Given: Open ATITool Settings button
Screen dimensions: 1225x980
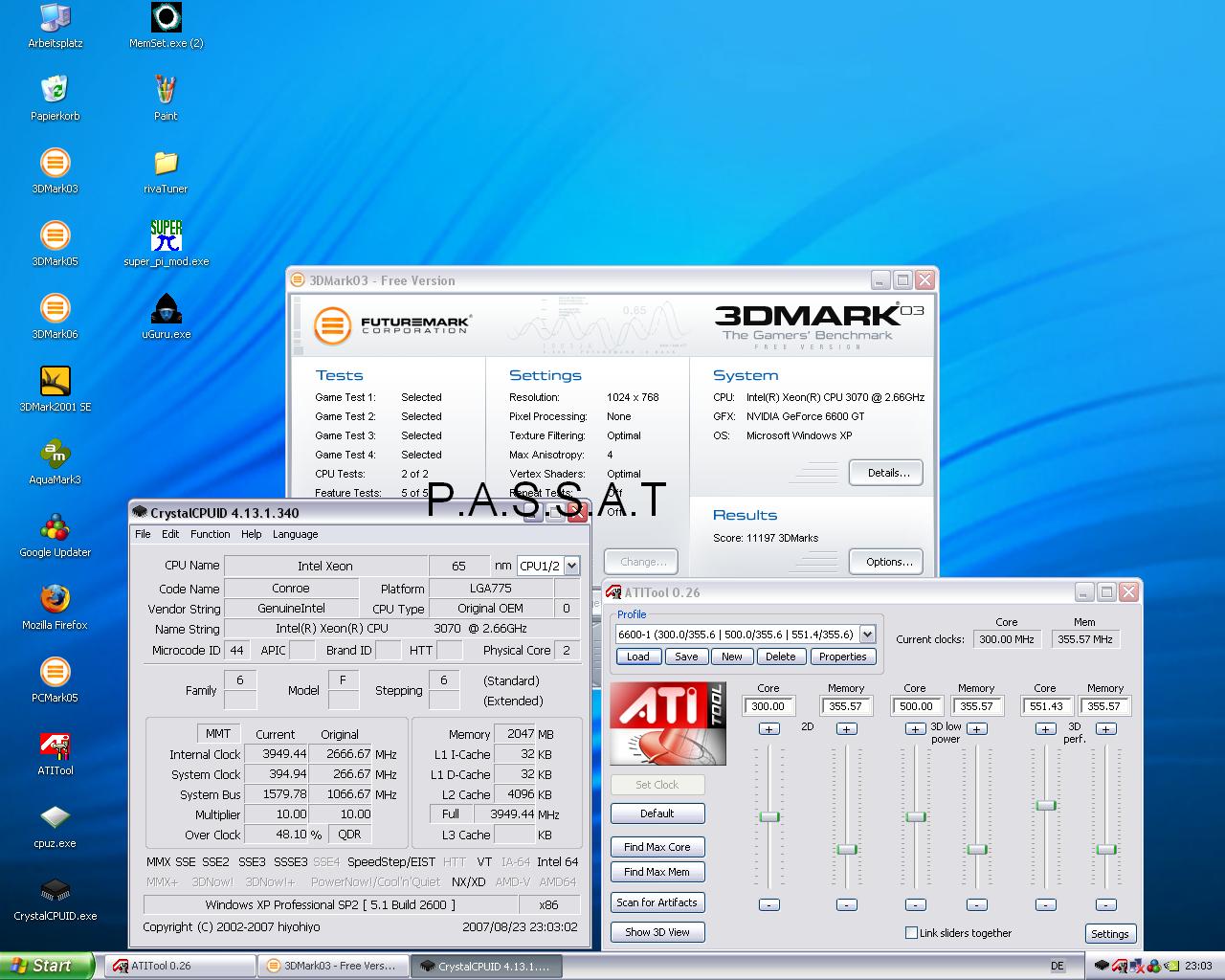Looking at the screenshot, I should pyautogui.click(x=1110, y=934).
